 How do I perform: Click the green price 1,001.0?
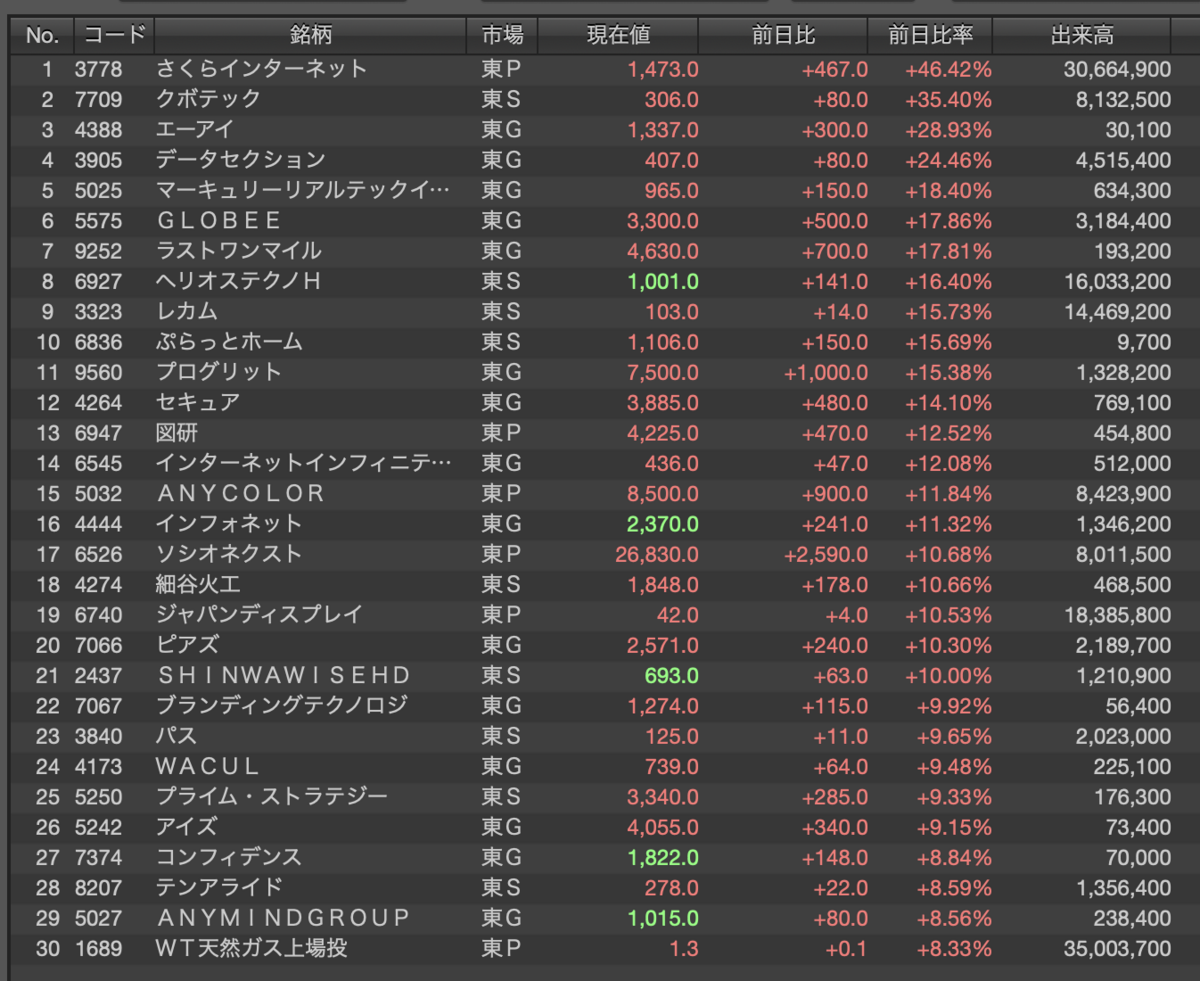click(663, 281)
